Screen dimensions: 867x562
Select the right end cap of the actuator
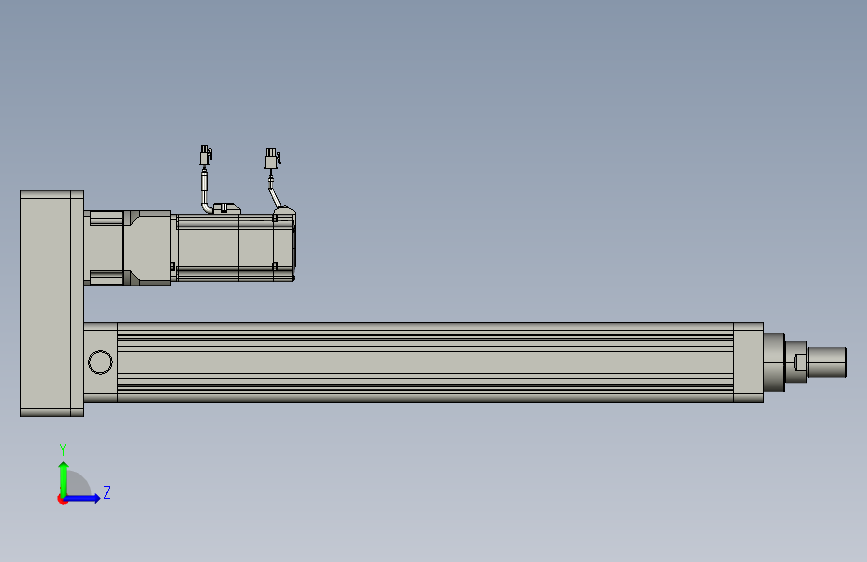coord(749,362)
